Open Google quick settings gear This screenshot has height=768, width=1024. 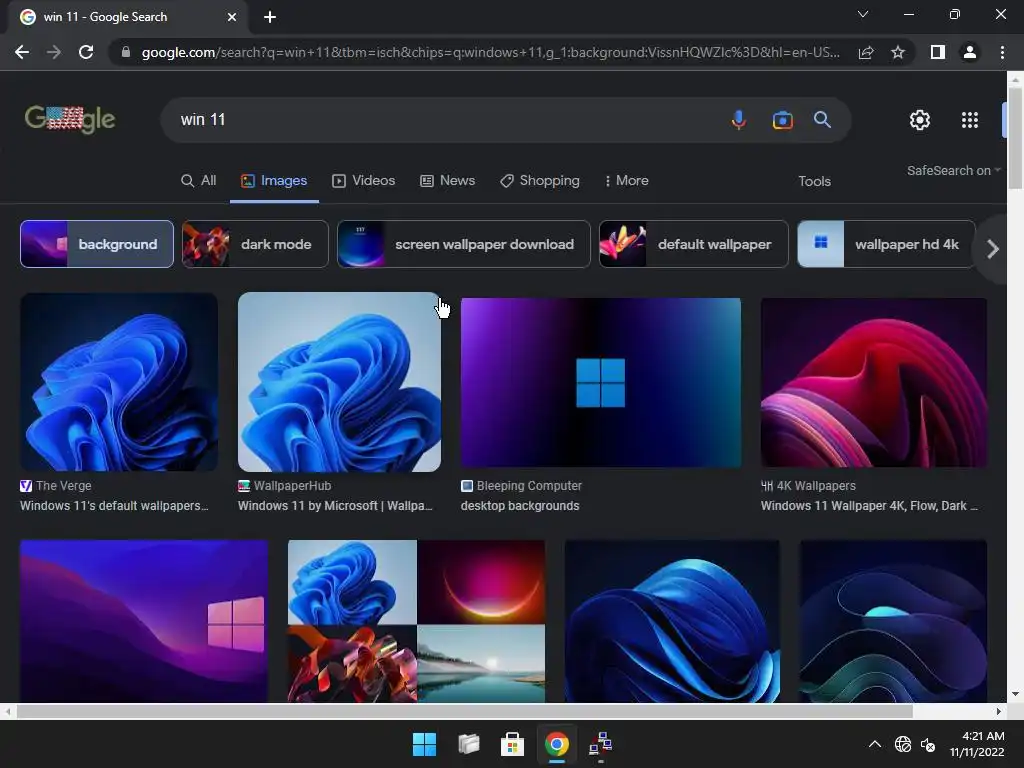pyautogui.click(x=920, y=120)
